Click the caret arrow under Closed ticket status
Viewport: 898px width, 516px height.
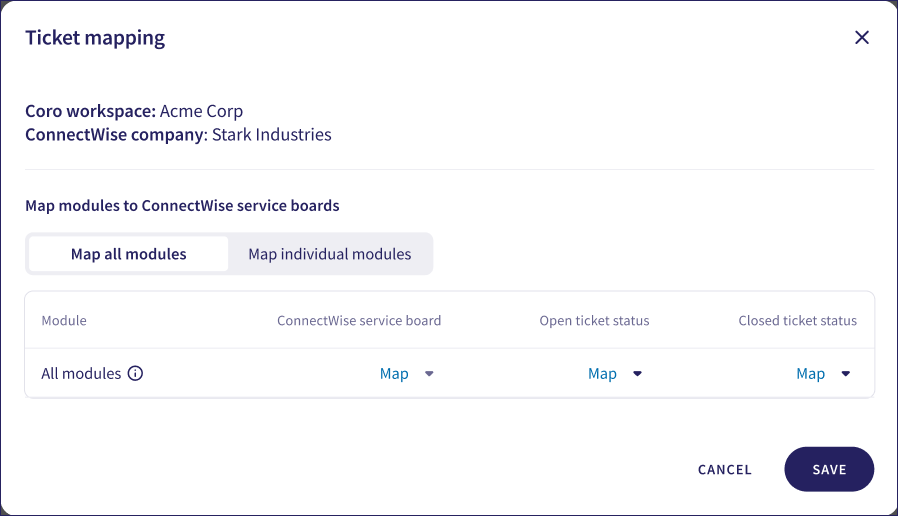click(x=845, y=374)
